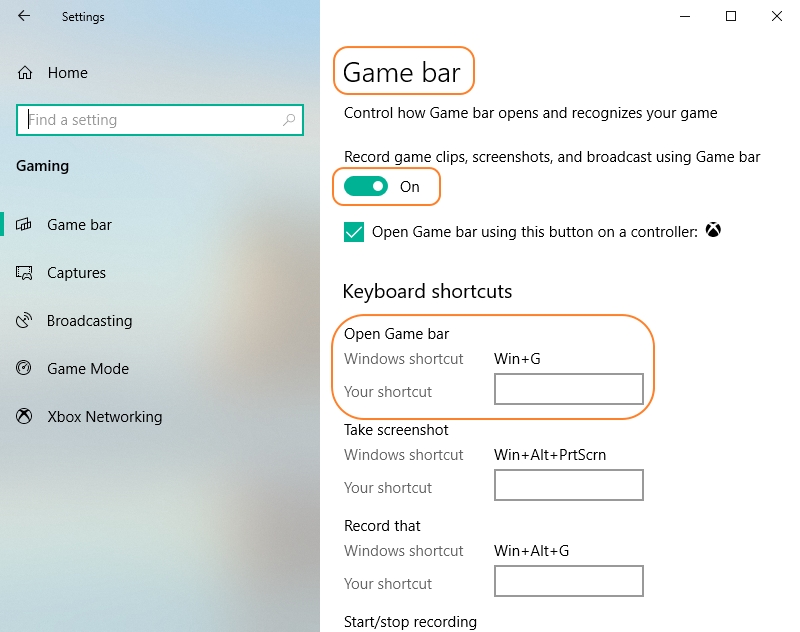800x632 pixels.
Task: Open the Game Mode settings page
Action: pos(88,369)
